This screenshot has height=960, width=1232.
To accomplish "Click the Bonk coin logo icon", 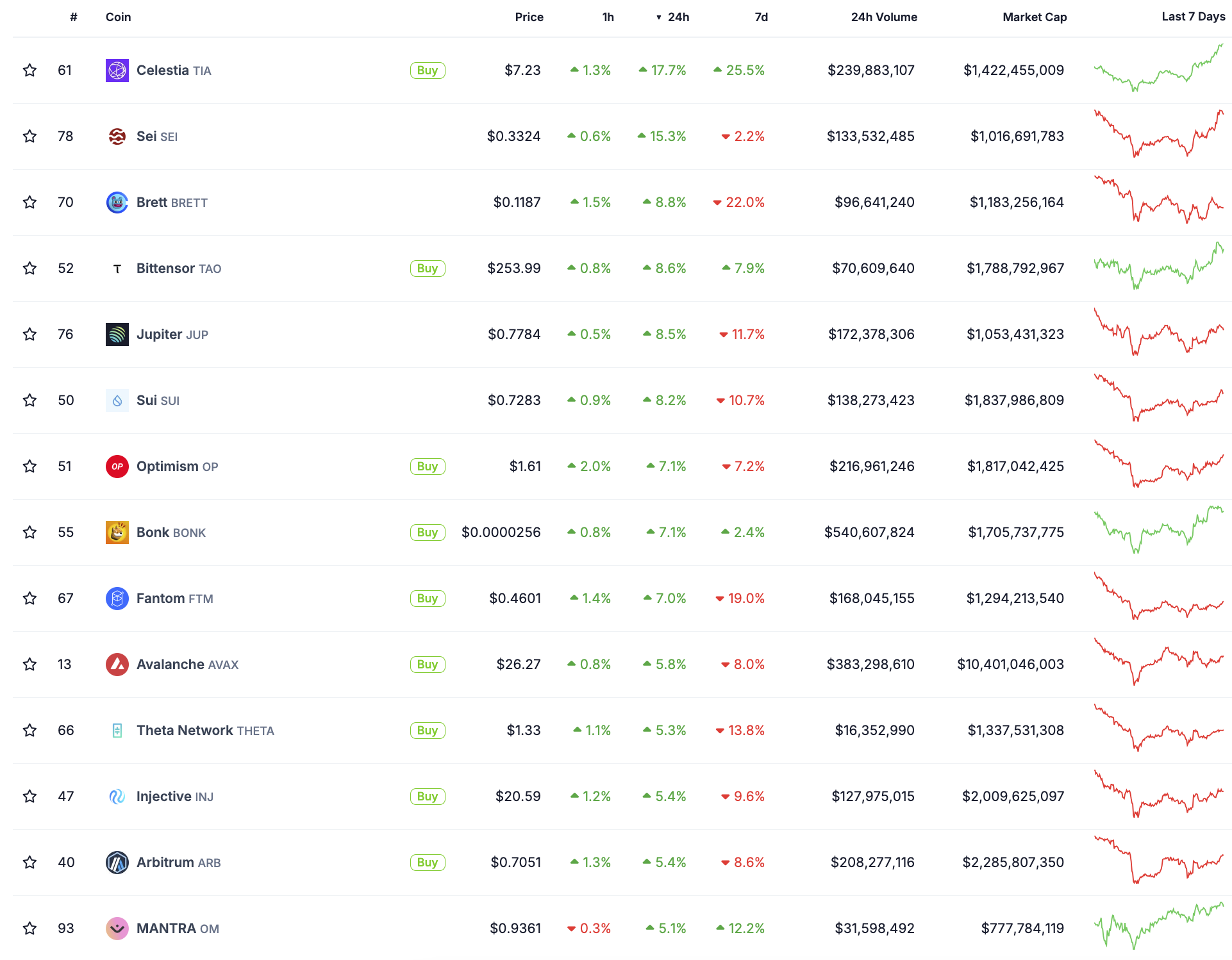I will point(117,533).
